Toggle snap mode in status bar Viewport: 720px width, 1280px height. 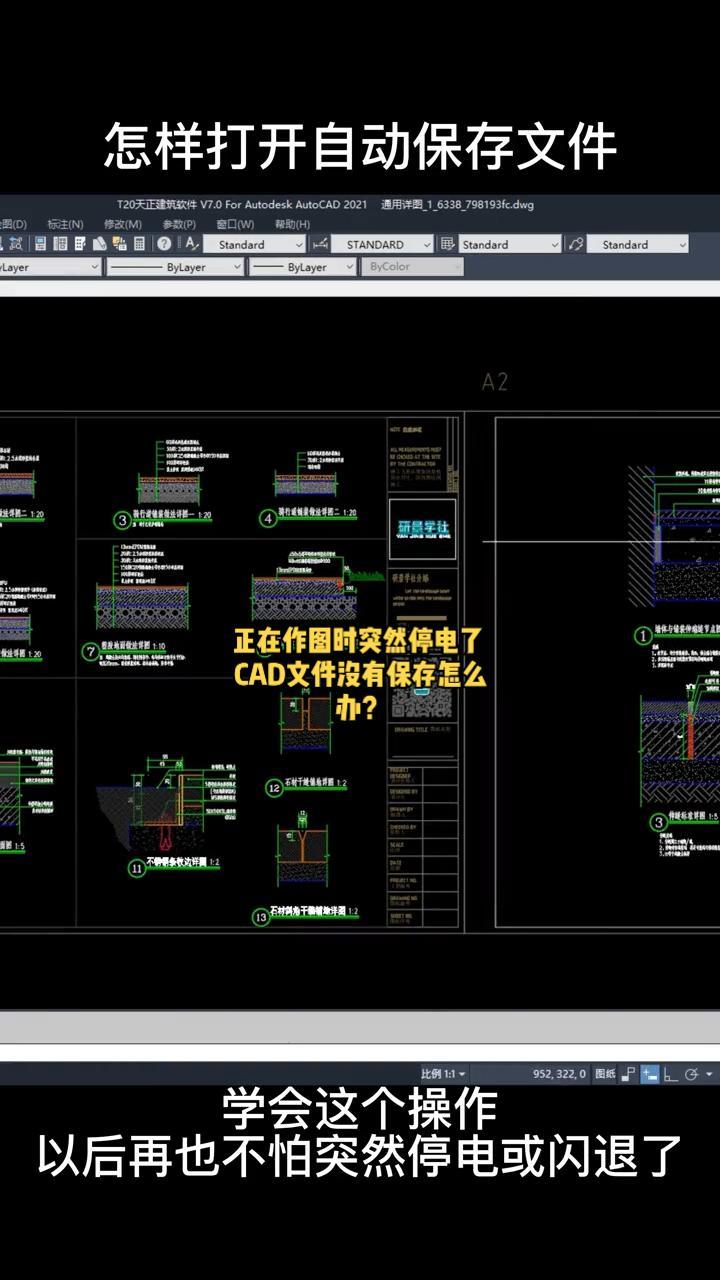coord(628,1074)
